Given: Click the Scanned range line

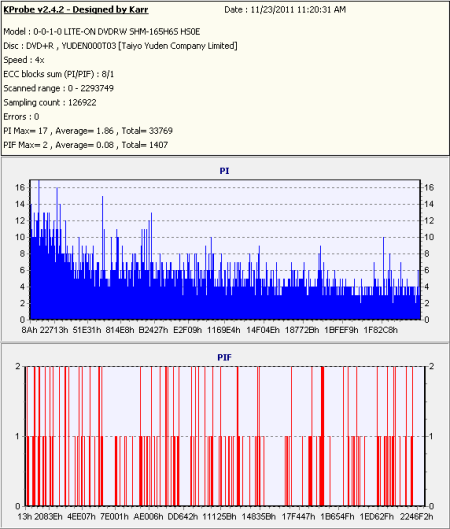Looking at the screenshot, I should (x=58, y=88).
